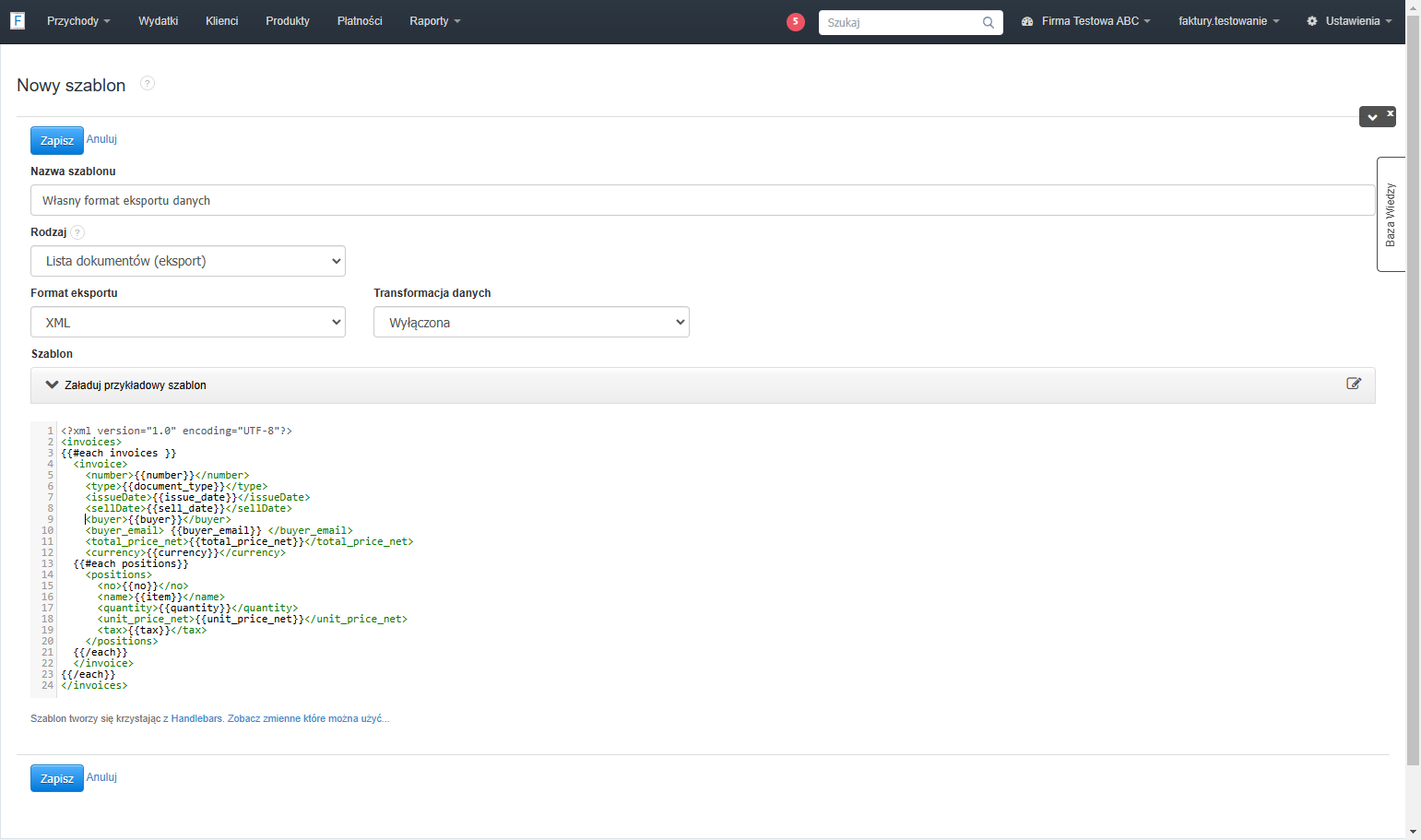This screenshot has width=1421, height=840.
Task: Open the Rodzaj dropdown (Lista dokumentów)
Action: coord(188,261)
